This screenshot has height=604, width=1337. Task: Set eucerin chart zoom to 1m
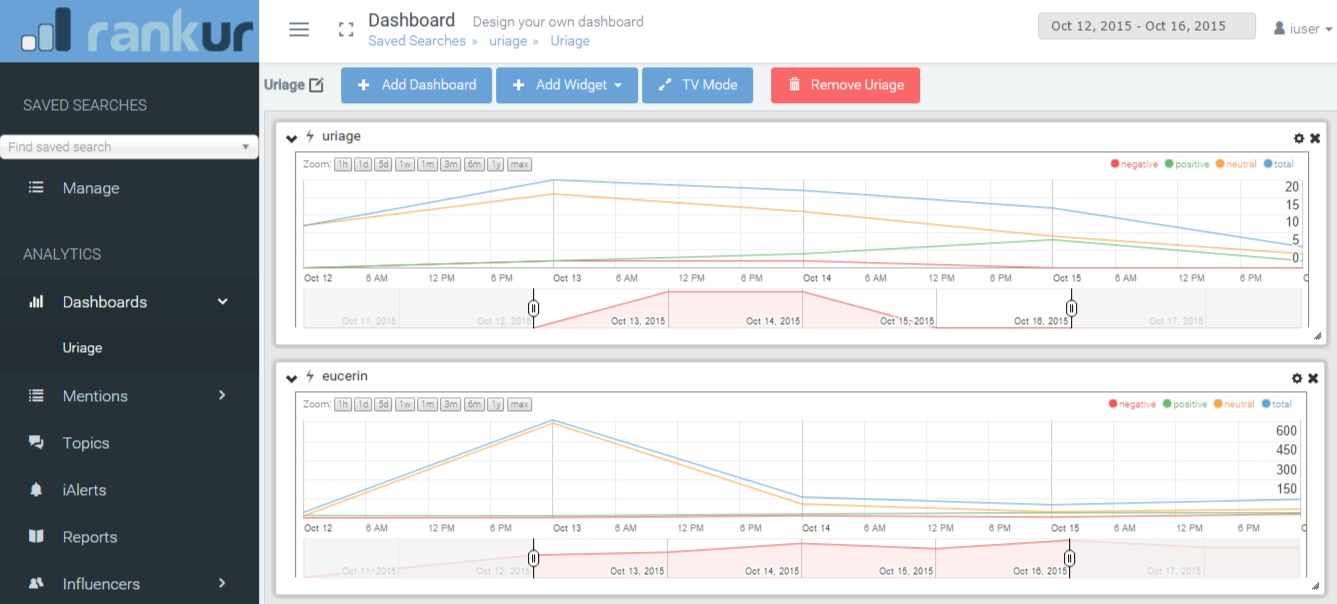428,404
